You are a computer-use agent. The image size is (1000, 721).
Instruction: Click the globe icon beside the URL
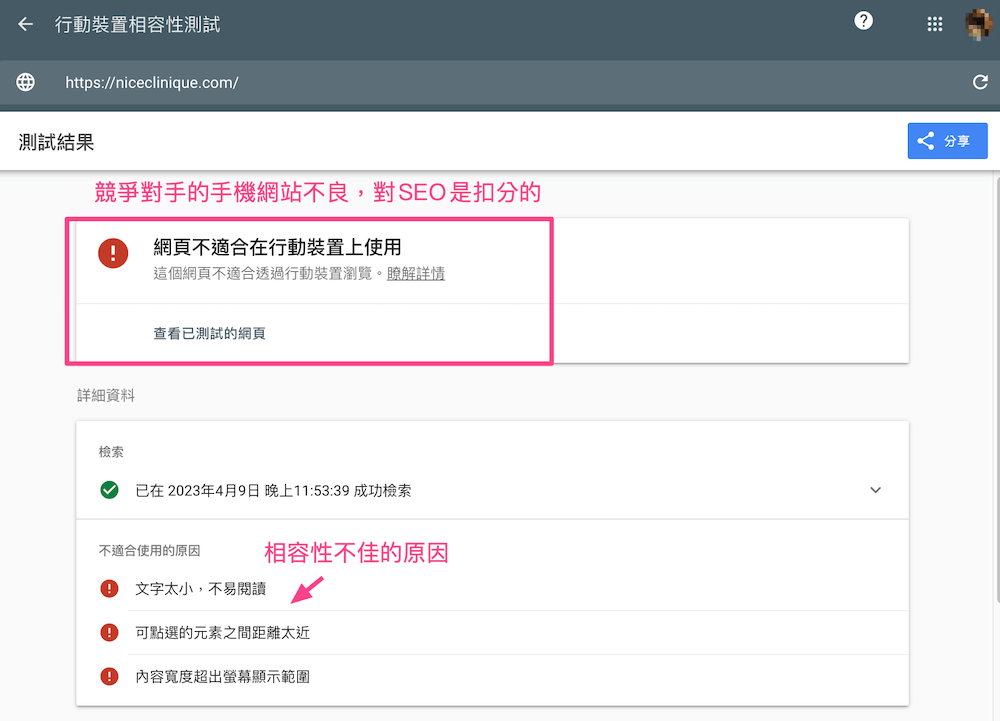[26, 82]
